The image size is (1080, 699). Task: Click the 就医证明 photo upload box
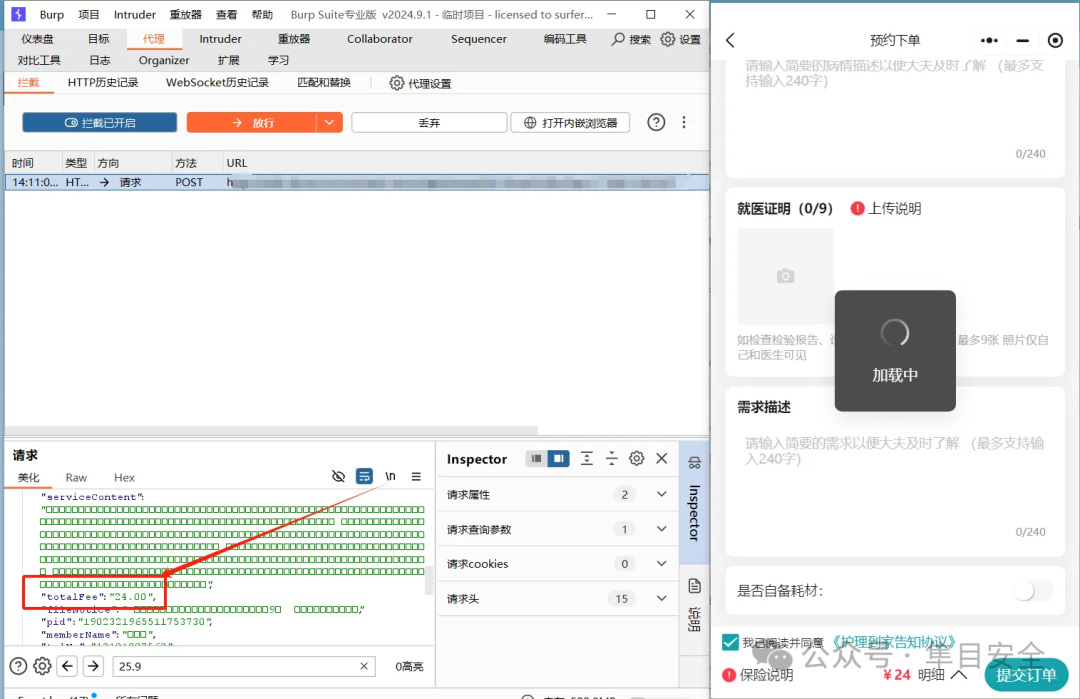pos(785,276)
